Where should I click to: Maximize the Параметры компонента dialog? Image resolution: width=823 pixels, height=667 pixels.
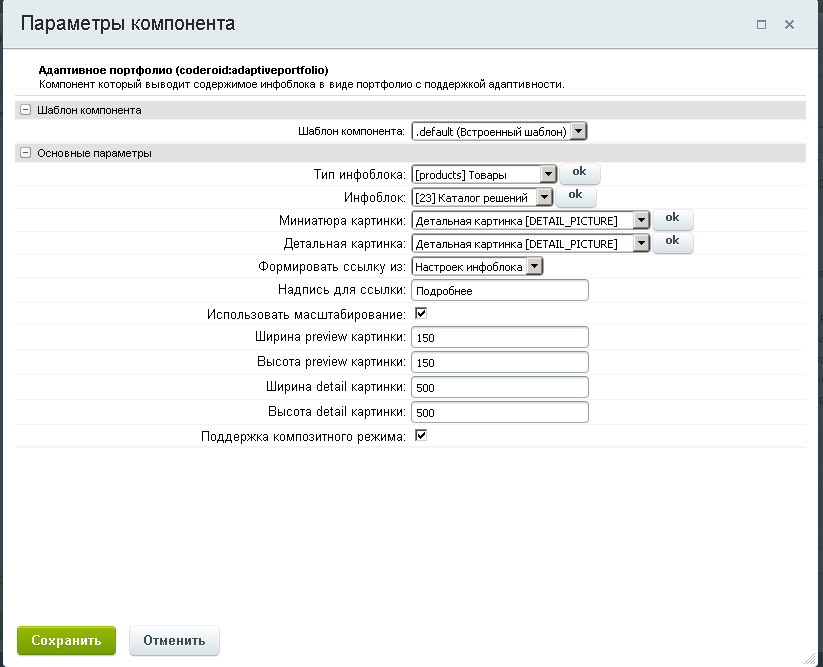coord(761,24)
